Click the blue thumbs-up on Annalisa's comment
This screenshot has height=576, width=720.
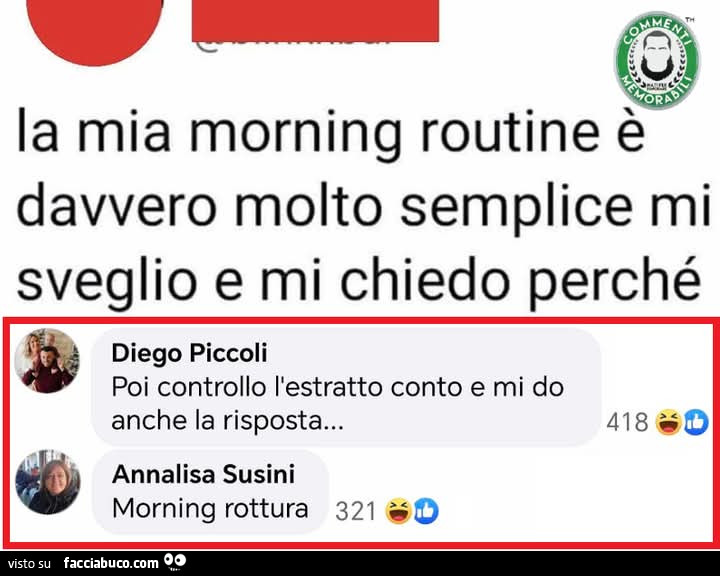click(426, 511)
